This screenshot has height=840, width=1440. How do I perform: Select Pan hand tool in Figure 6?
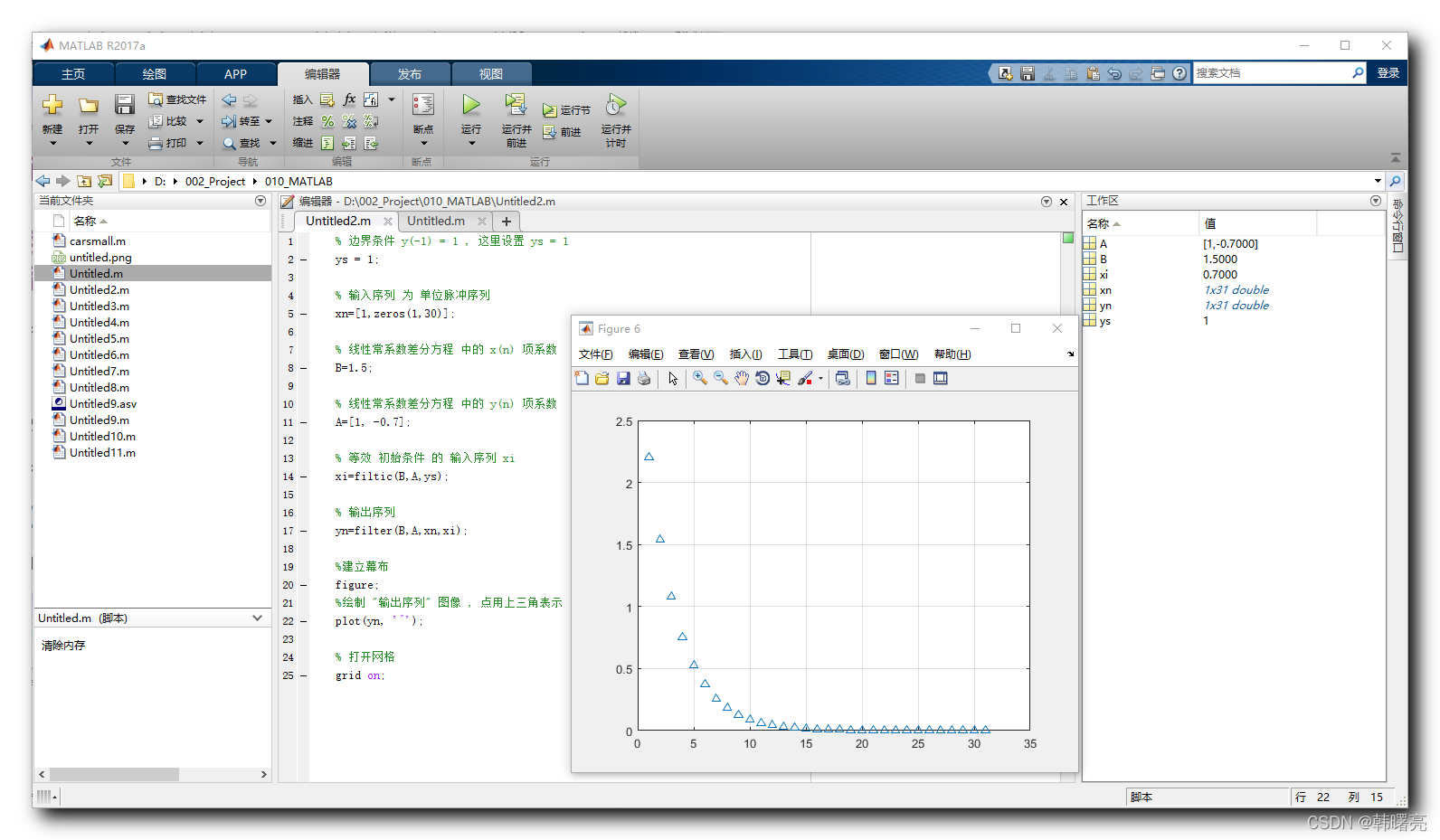(x=742, y=379)
